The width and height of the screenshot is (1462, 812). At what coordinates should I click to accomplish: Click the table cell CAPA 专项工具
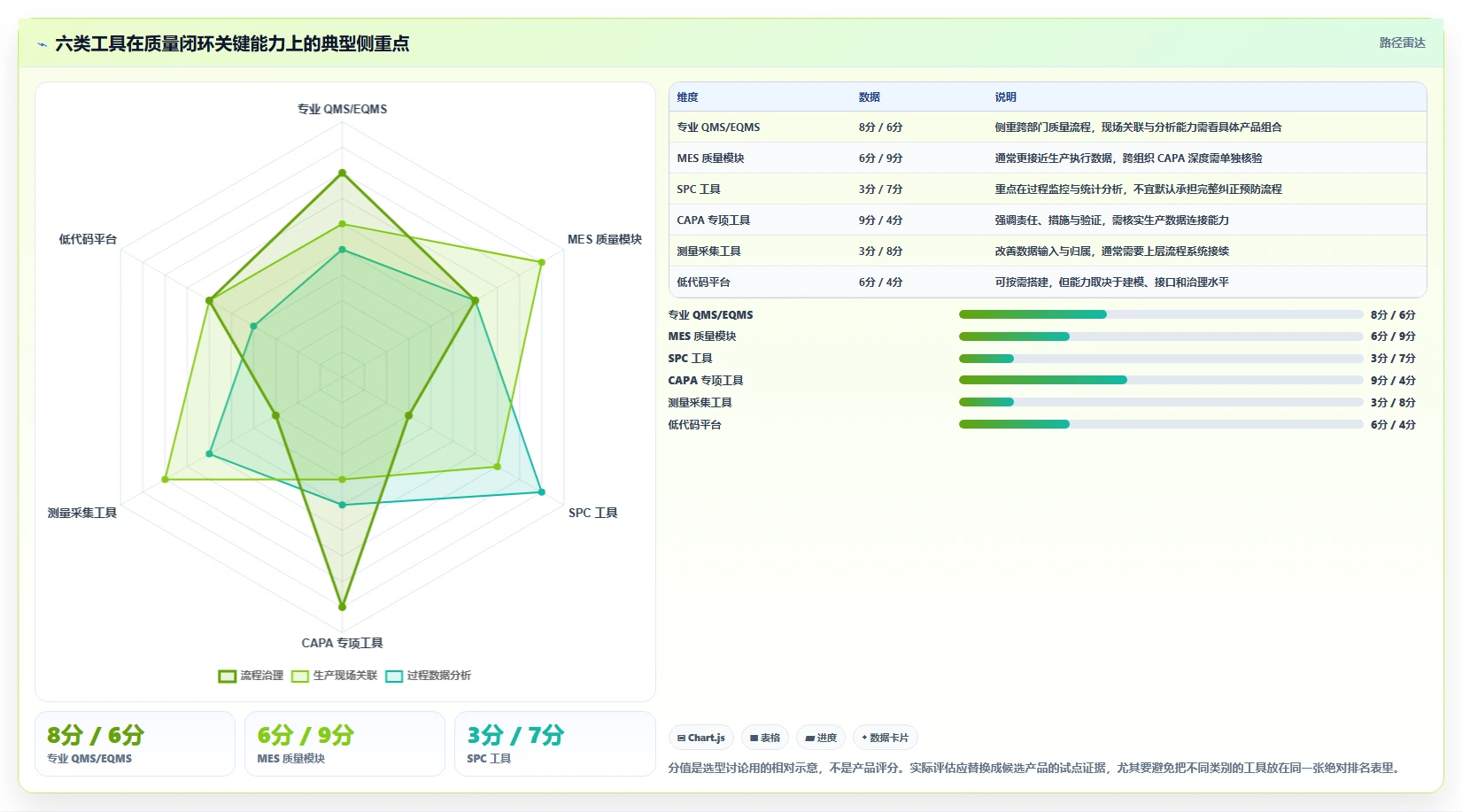714,220
